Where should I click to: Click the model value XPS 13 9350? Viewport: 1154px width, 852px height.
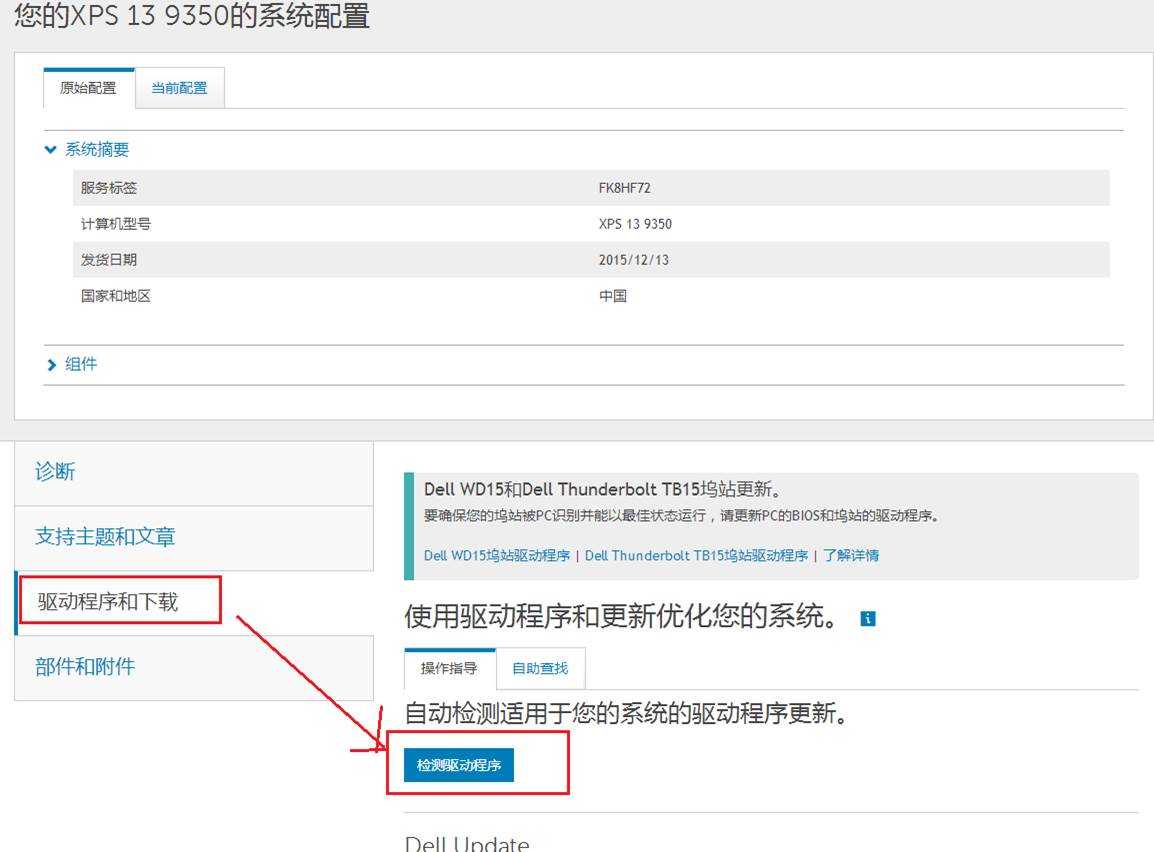(x=635, y=224)
